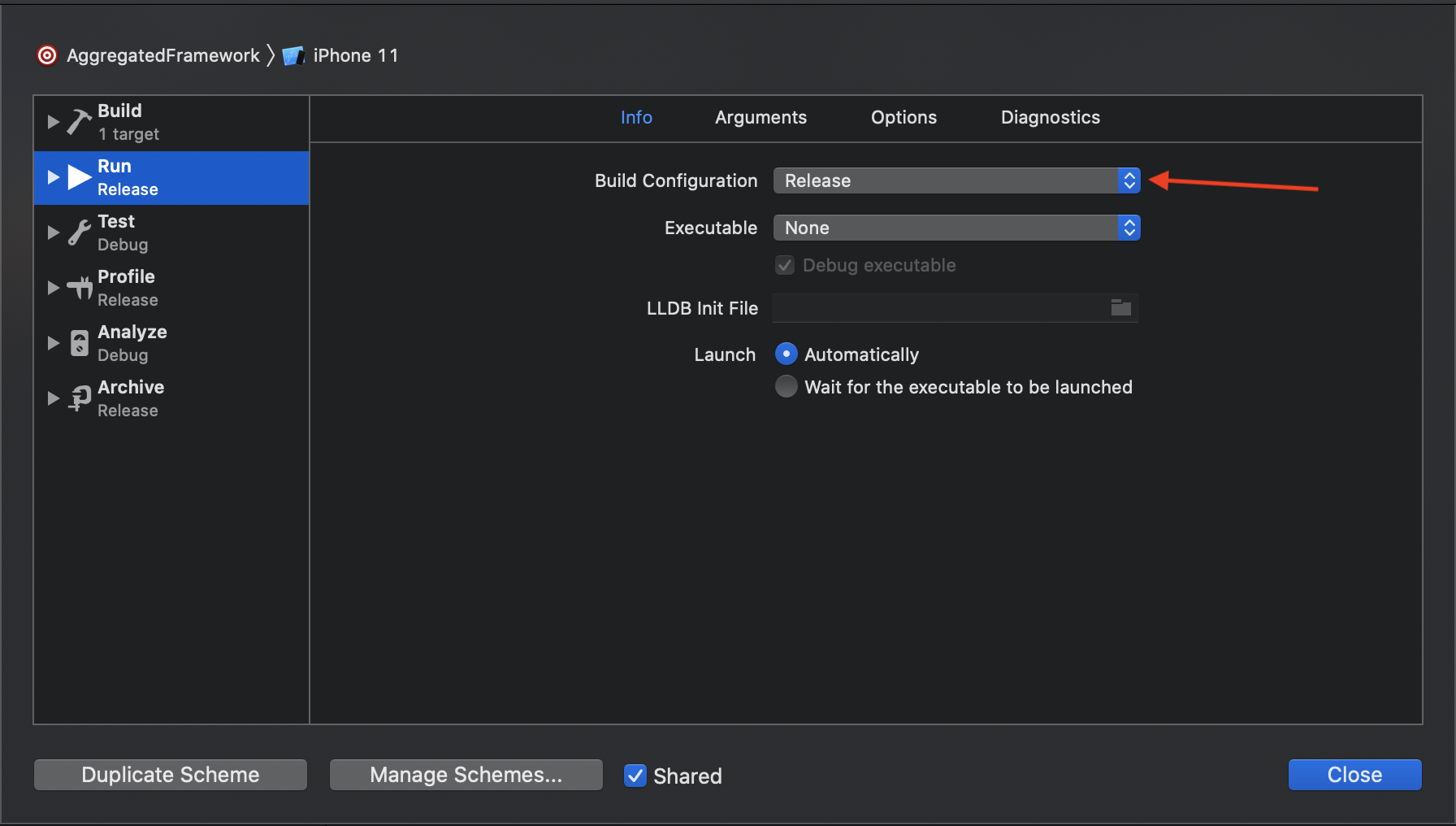Switch to the Arguments tab
The image size is (1456, 826).
(760, 117)
